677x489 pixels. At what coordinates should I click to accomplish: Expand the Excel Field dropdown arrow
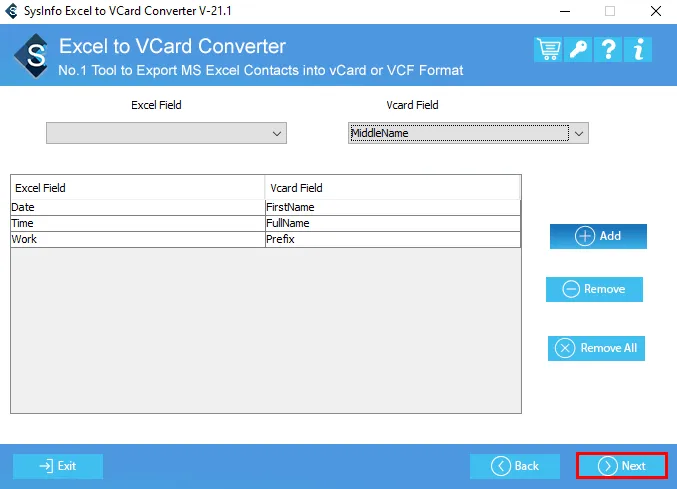tap(277, 133)
